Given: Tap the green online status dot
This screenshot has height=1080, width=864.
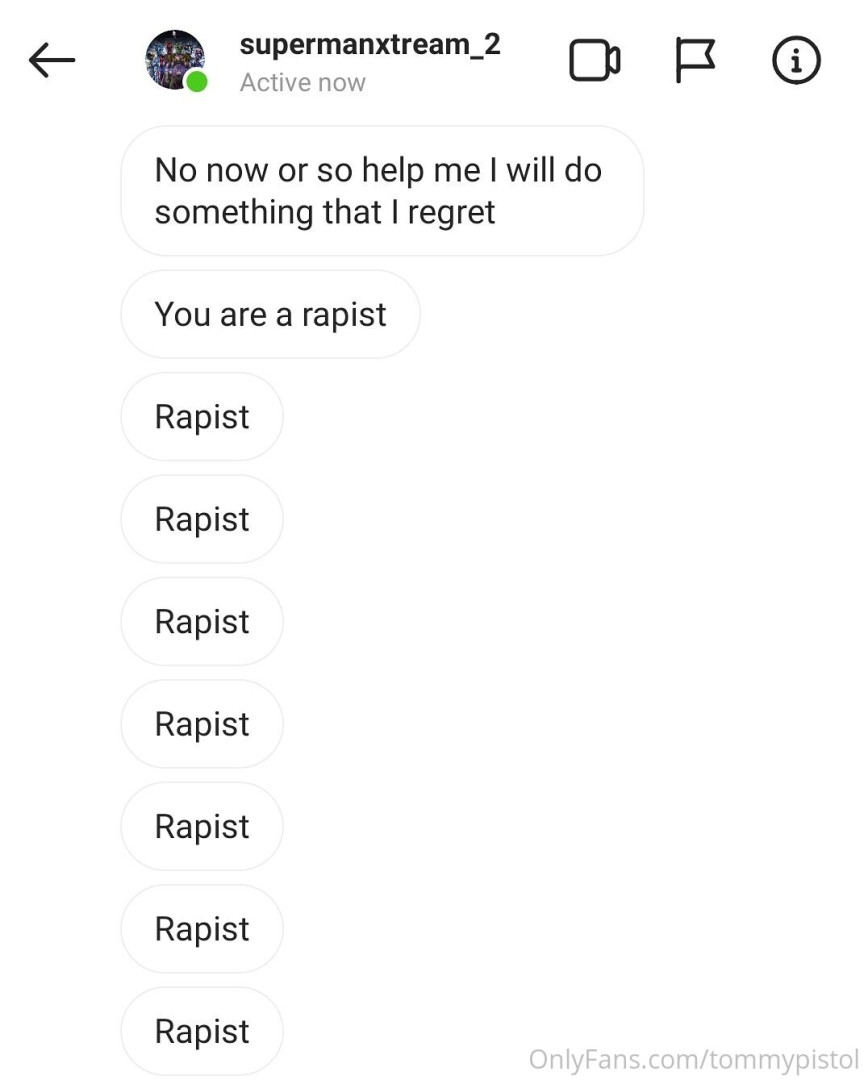Looking at the screenshot, I should pyautogui.click(x=197, y=83).
